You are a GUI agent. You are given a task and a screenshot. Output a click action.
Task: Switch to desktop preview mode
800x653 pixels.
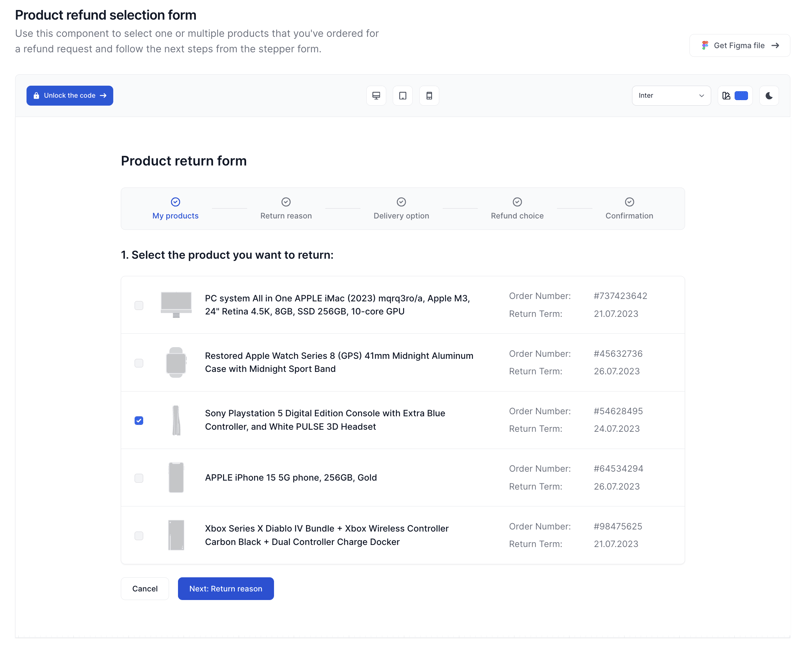coord(376,95)
